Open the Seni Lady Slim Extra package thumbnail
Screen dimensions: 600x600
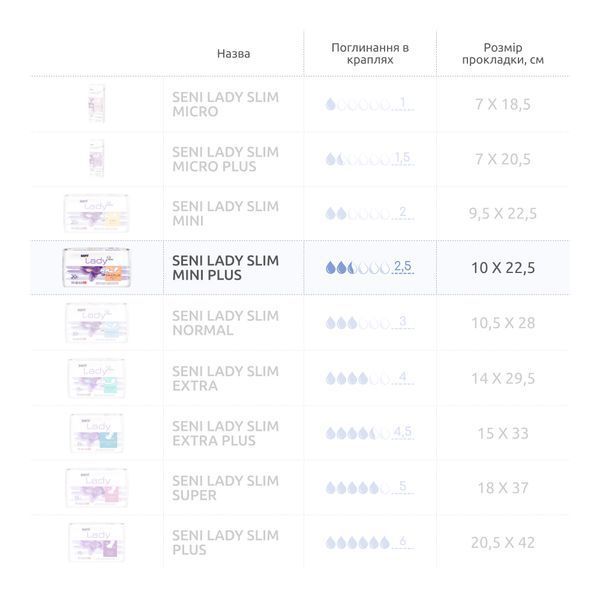[96, 378]
